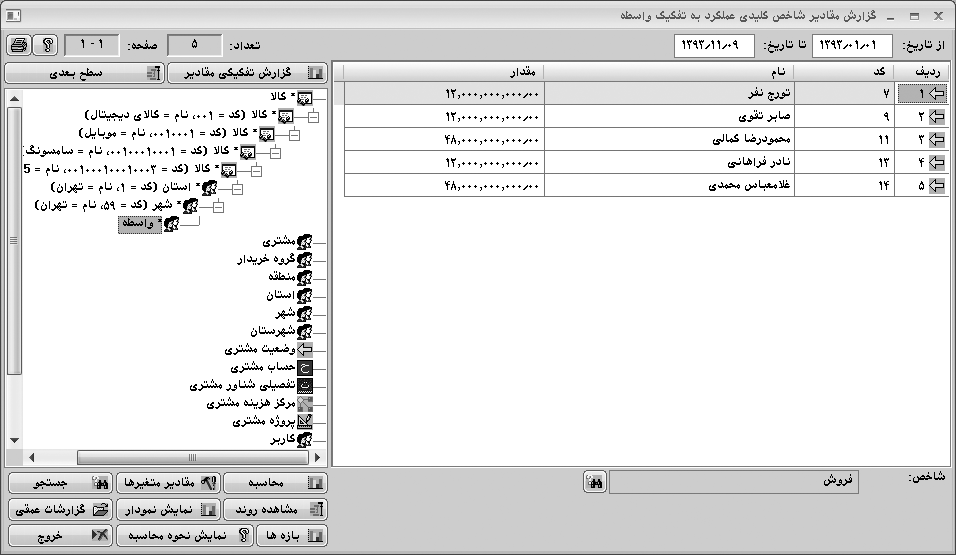Viewport: 956px width, 555px height.
Task: Select the واسطه tree item
Action: point(140,225)
